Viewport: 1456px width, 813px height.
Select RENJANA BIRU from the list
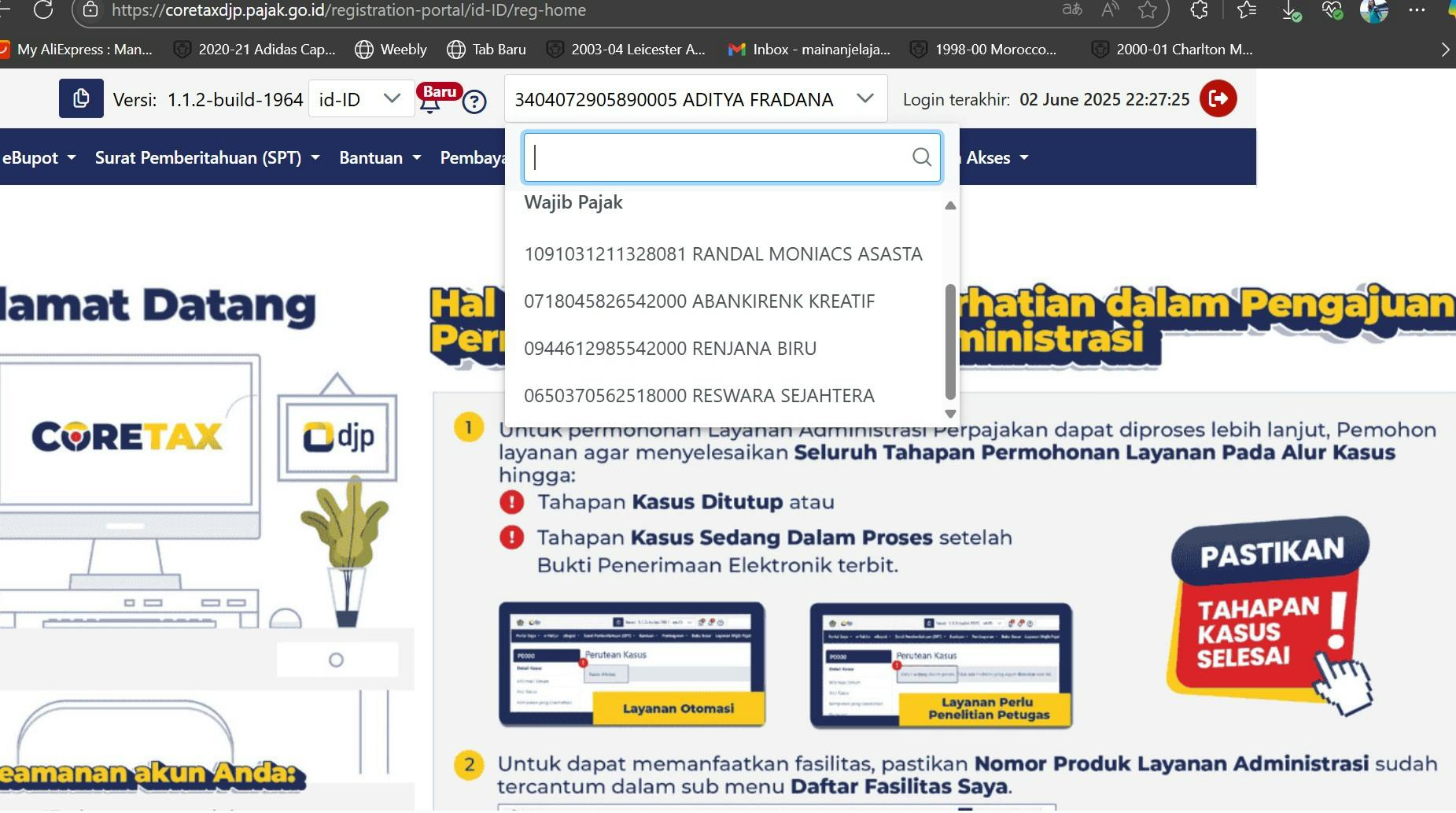[x=724, y=349]
